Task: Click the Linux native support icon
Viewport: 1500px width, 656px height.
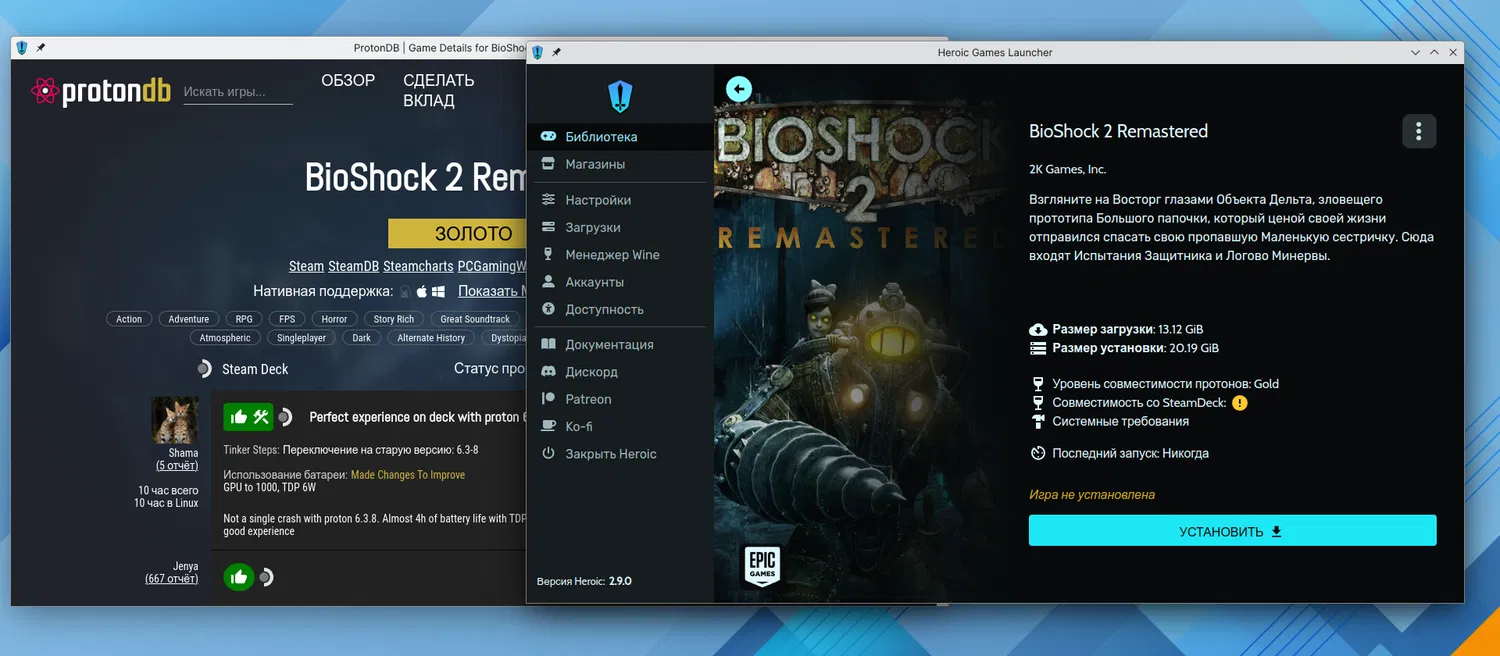Action: [x=405, y=292]
